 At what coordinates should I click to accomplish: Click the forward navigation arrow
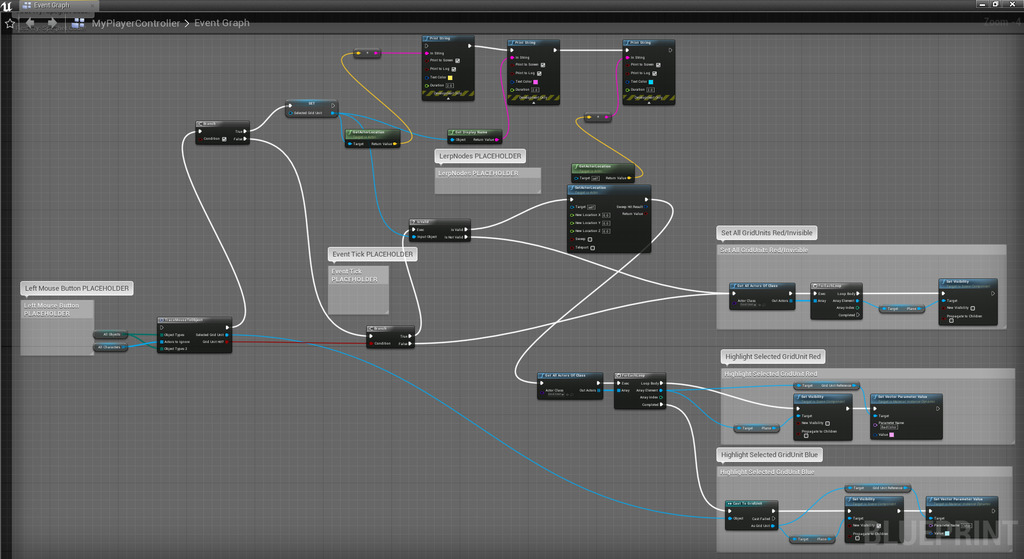click(x=50, y=22)
